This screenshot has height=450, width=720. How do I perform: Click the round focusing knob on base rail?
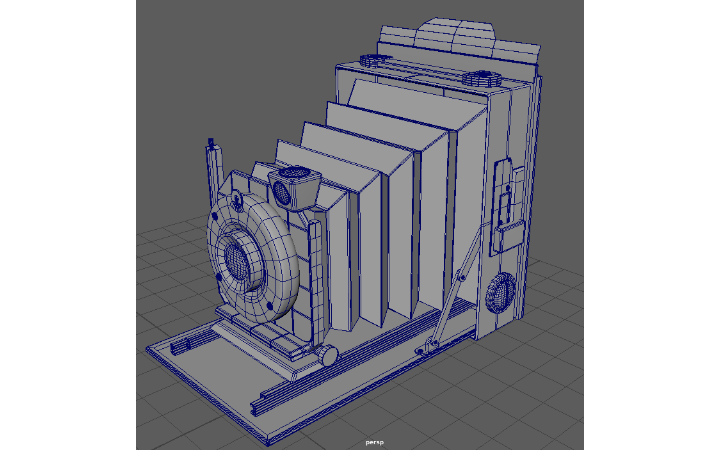coord(328,355)
